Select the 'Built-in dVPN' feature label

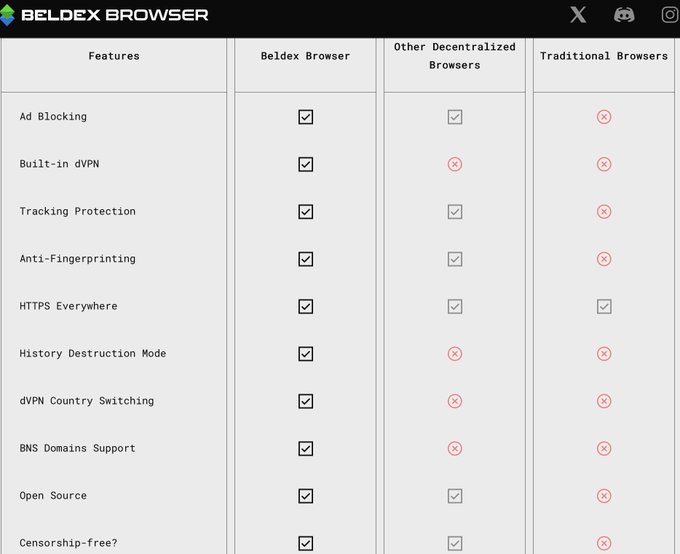pyautogui.click(x=59, y=164)
